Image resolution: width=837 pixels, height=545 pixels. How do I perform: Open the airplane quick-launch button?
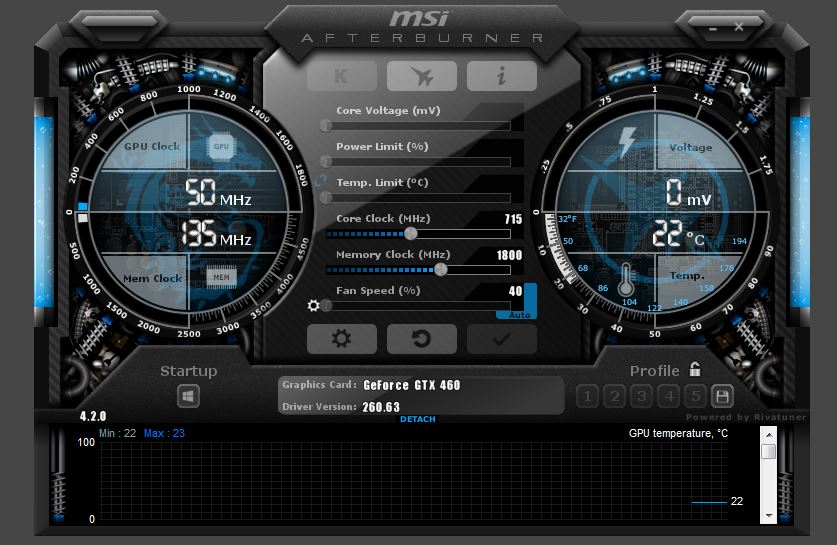(422, 76)
